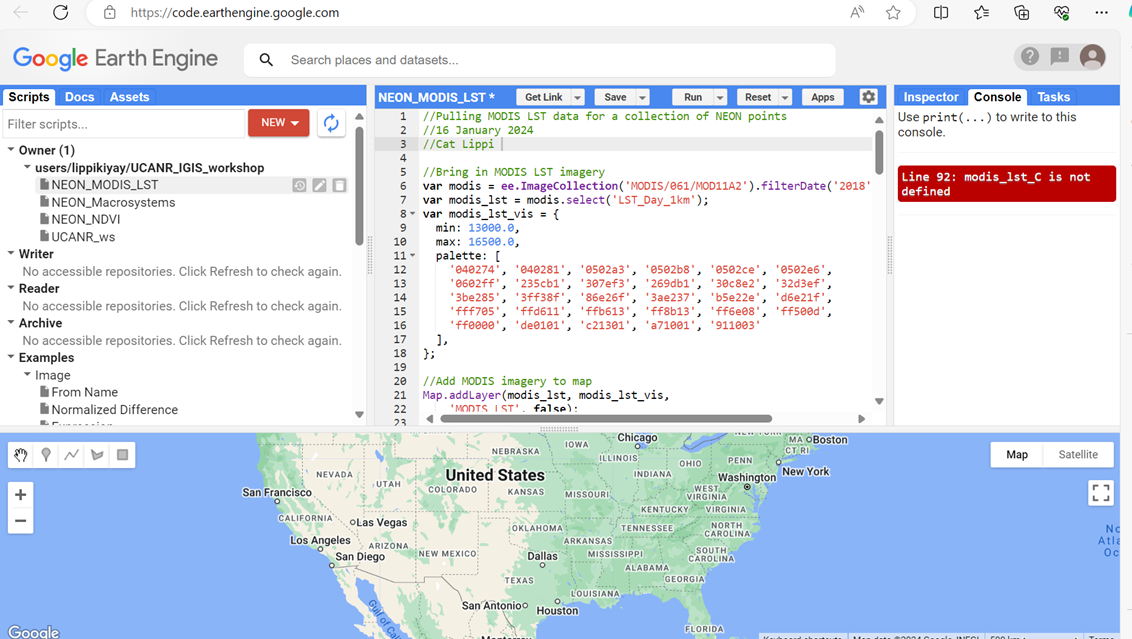Viewport: 1132px width, 639px height.
Task: Open browser collections icon
Action: tap(1022, 12)
